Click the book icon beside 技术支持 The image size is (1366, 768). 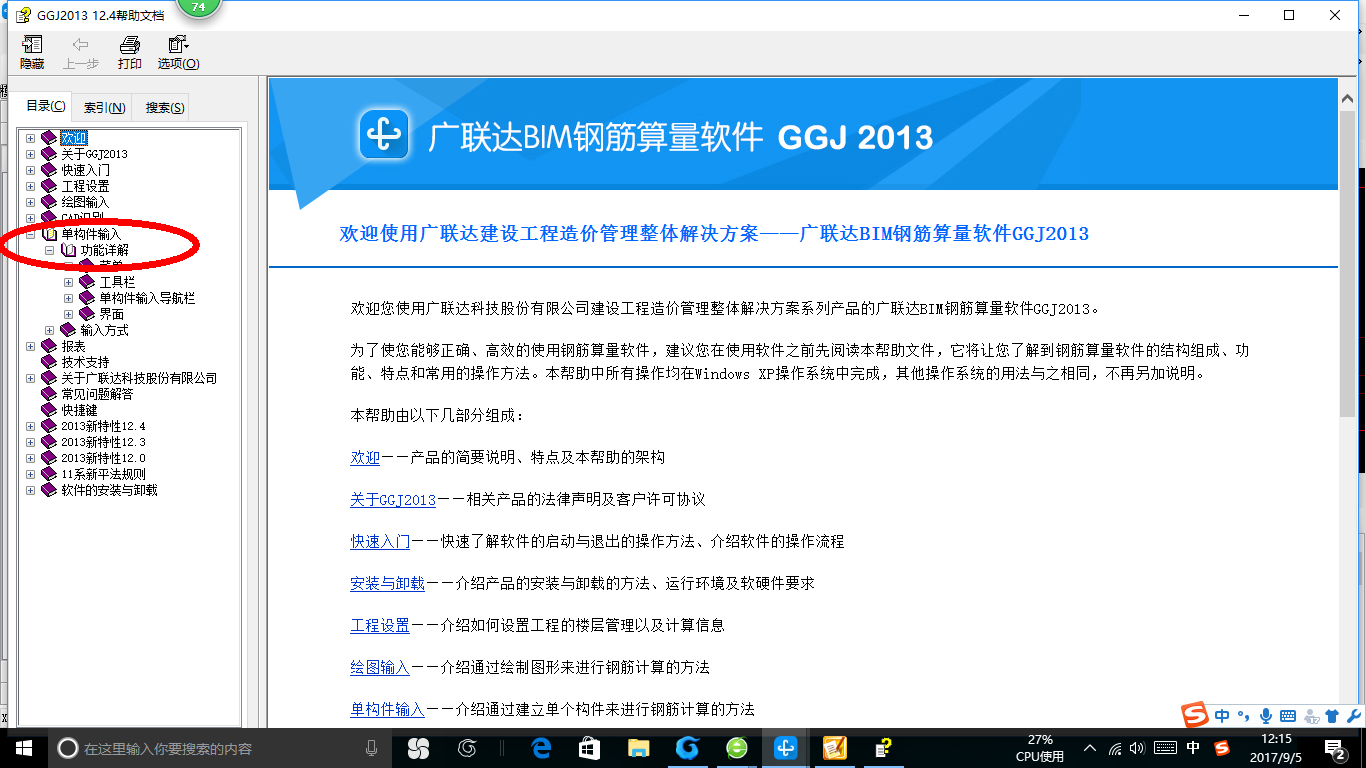[49, 362]
